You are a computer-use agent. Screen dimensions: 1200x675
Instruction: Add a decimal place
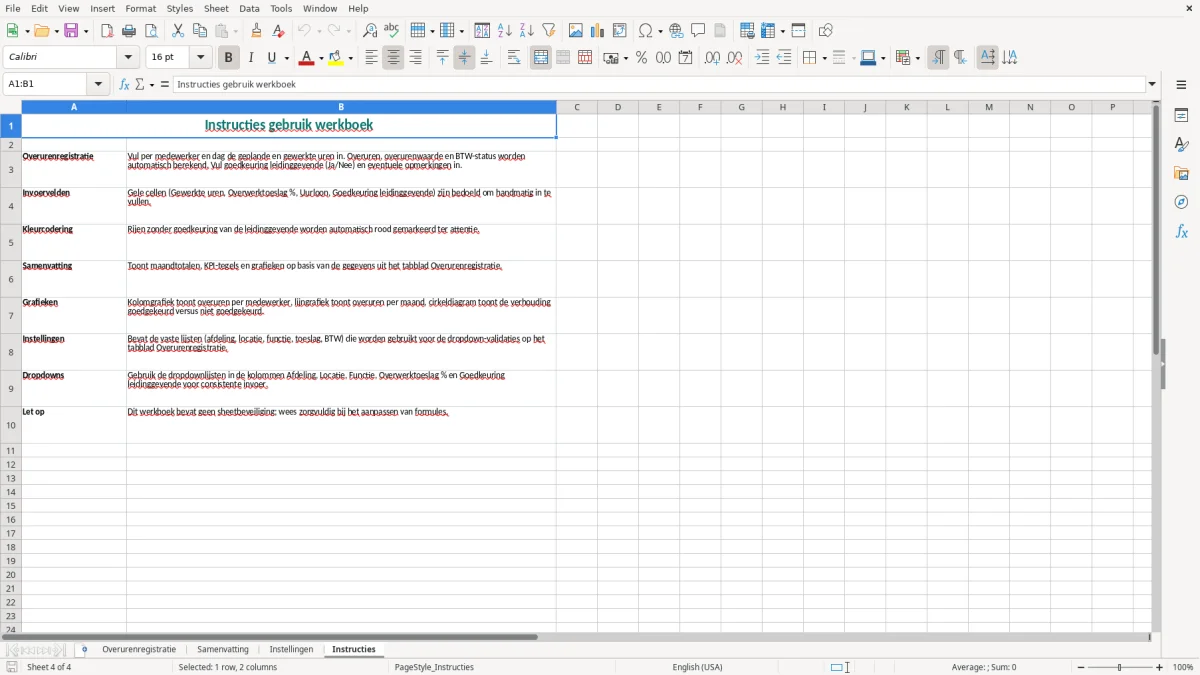point(713,58)
